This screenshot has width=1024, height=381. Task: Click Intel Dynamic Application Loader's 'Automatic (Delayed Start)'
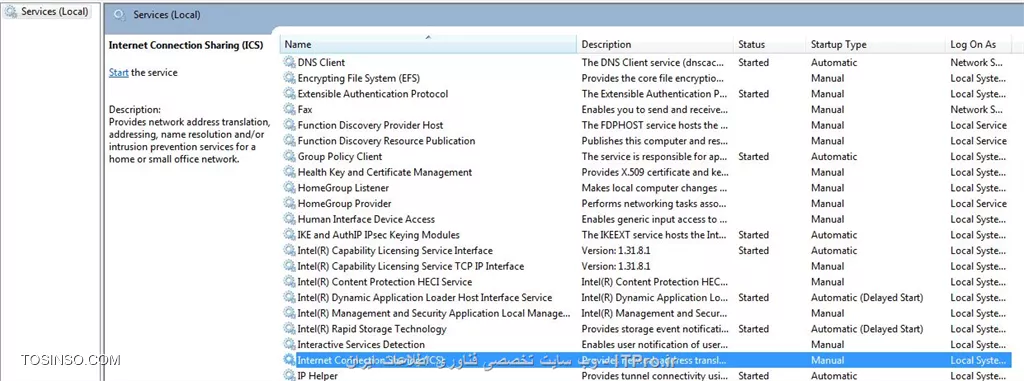click(867, 298)
